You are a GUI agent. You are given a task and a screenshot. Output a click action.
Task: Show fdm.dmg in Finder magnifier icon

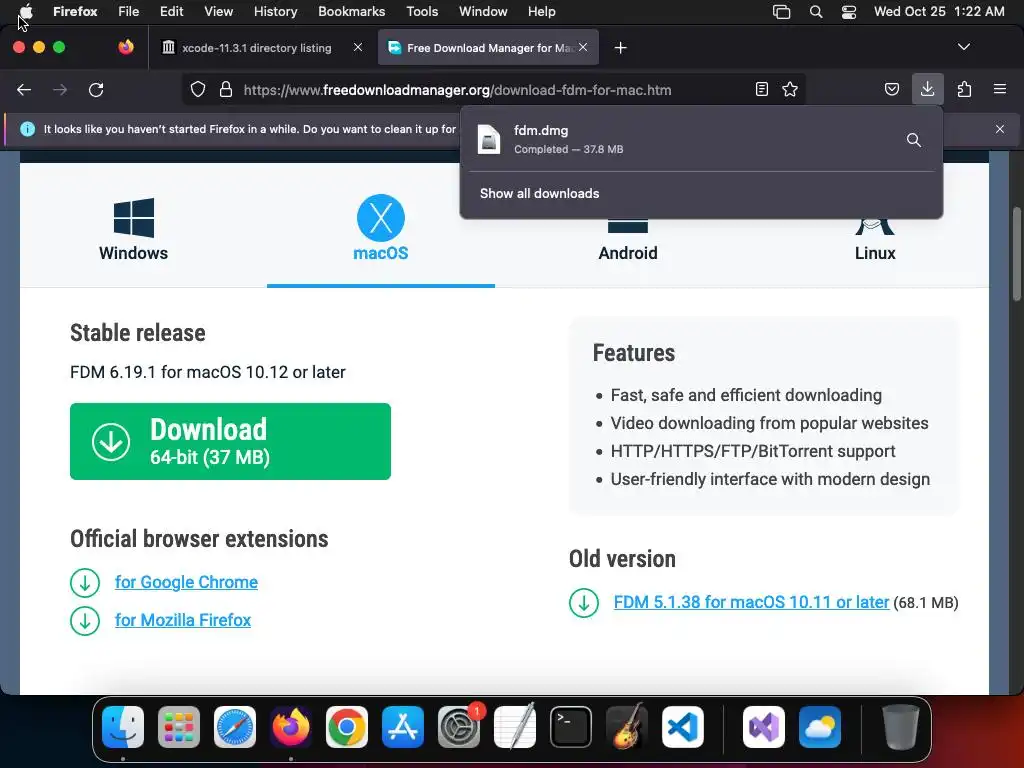click(x=914, y=140)
